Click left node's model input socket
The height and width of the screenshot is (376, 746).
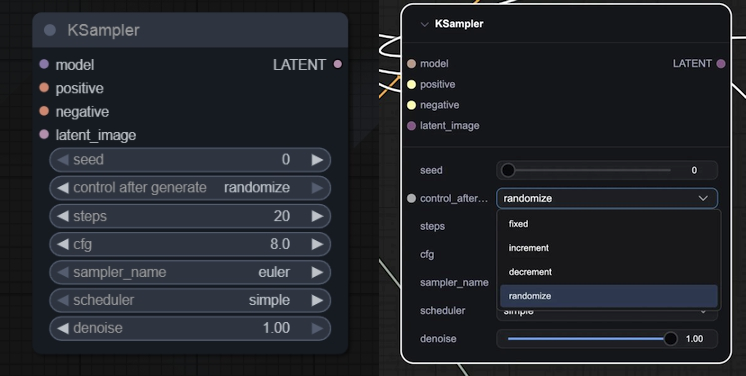(x=44, y=64)
